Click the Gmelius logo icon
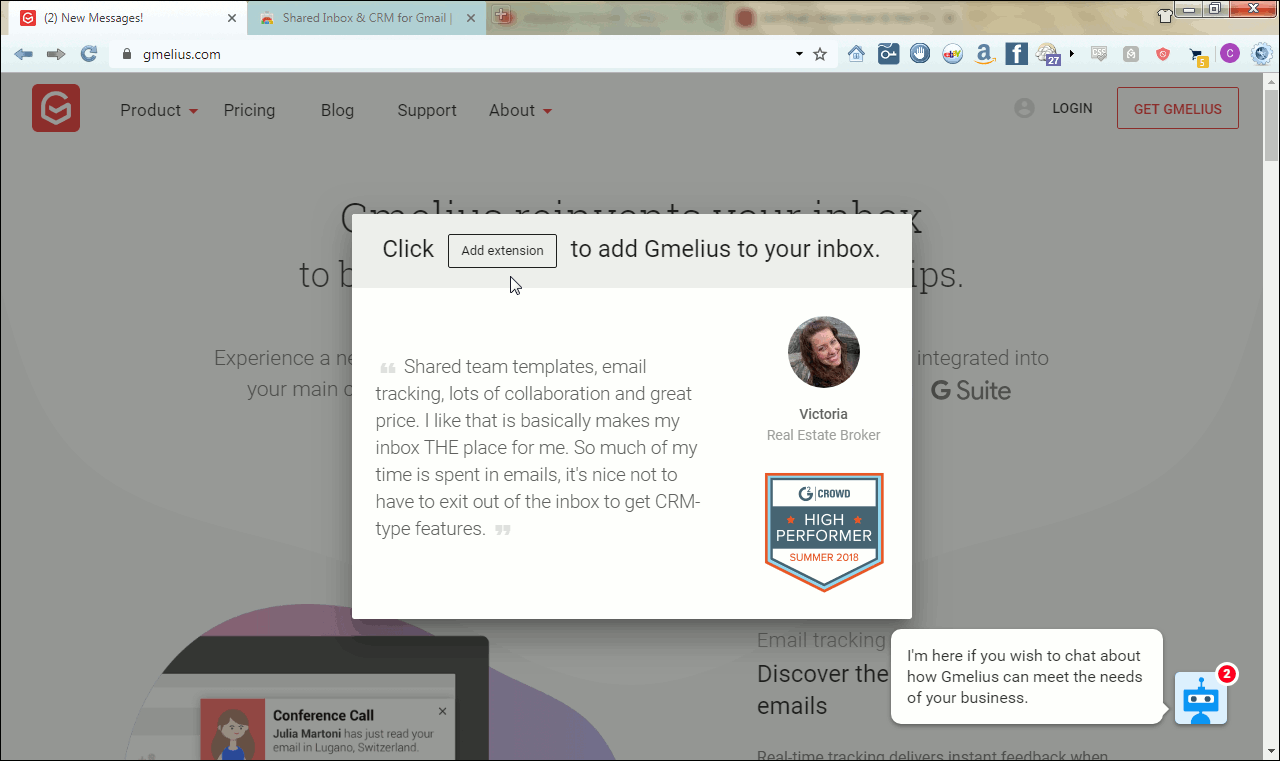Viewport: 1280px width, 761px height. point(56,108)
